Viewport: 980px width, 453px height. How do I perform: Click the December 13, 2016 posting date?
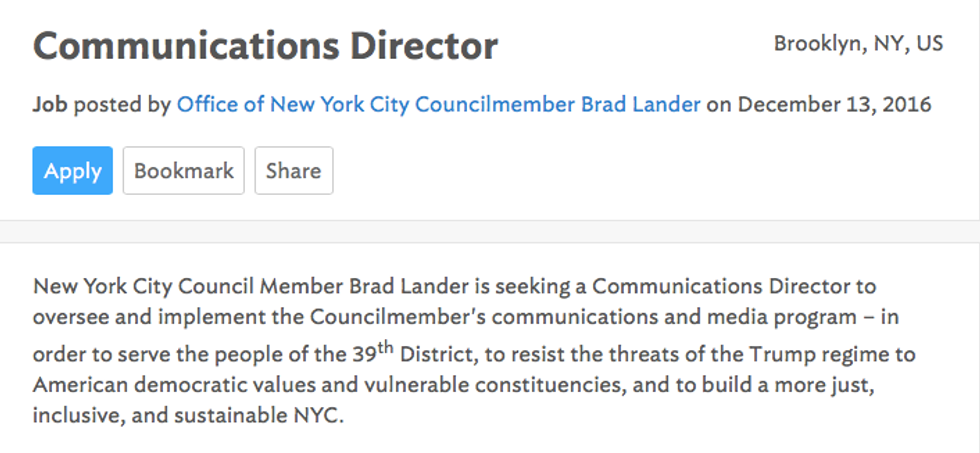point(834,104)
